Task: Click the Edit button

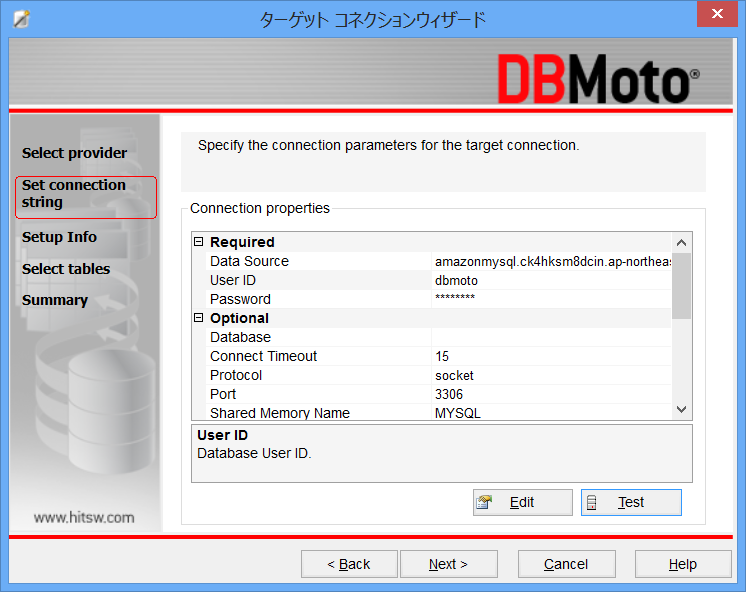Action: 522,502
